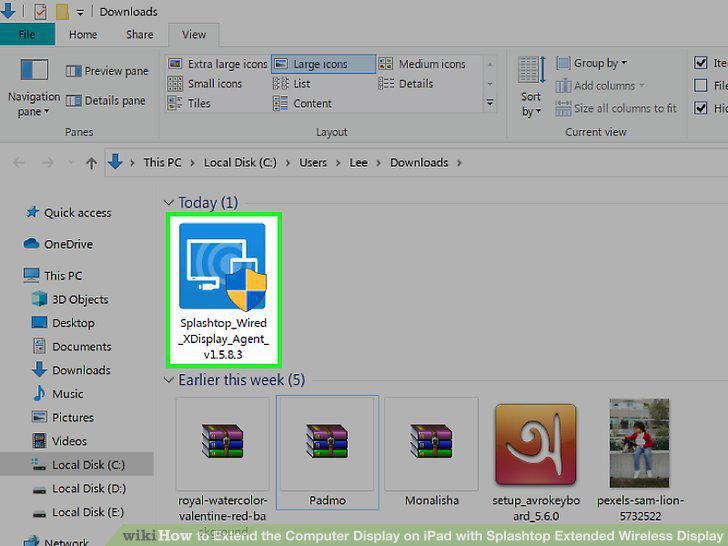Screen dimensions: 728x546
Task: Click Users in the address breadcrumb
Action: pyautogui.click(x=313, y=162)
